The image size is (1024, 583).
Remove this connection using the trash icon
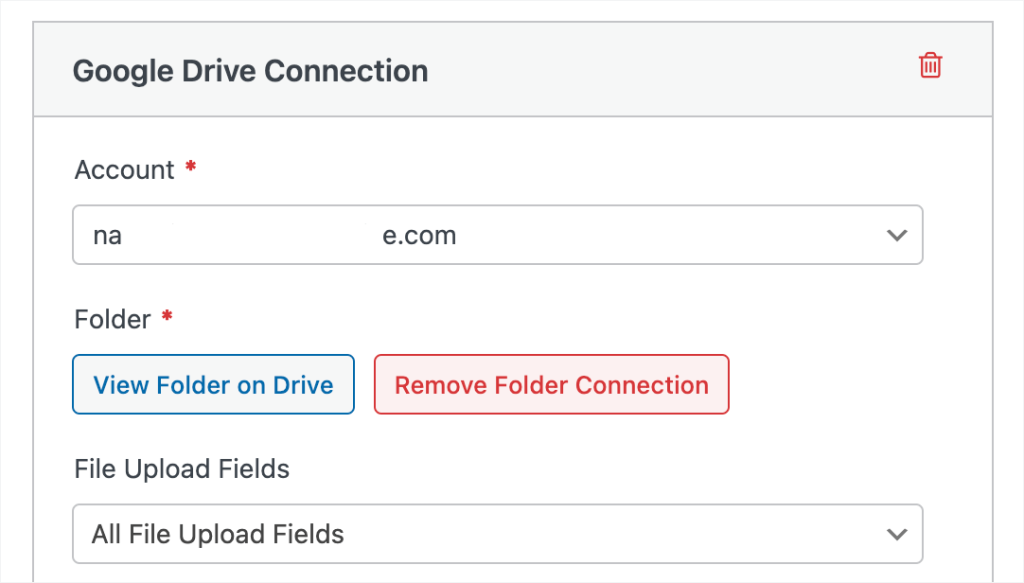click(x=929, y=64)
